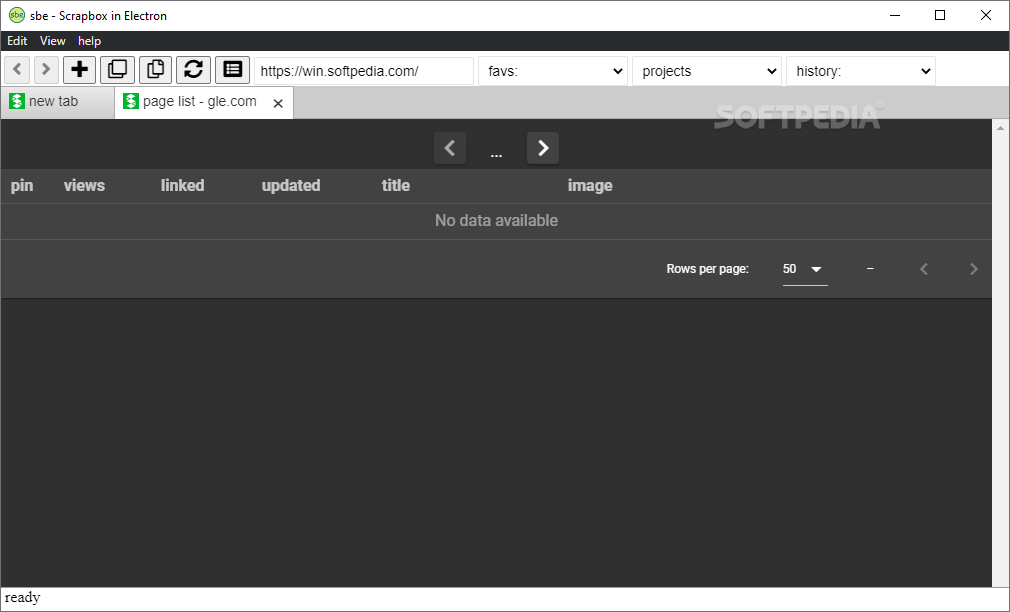This screenshot has height=612, width=1010.
Task: Go to previous page list with left chevron
Action: 450,148
